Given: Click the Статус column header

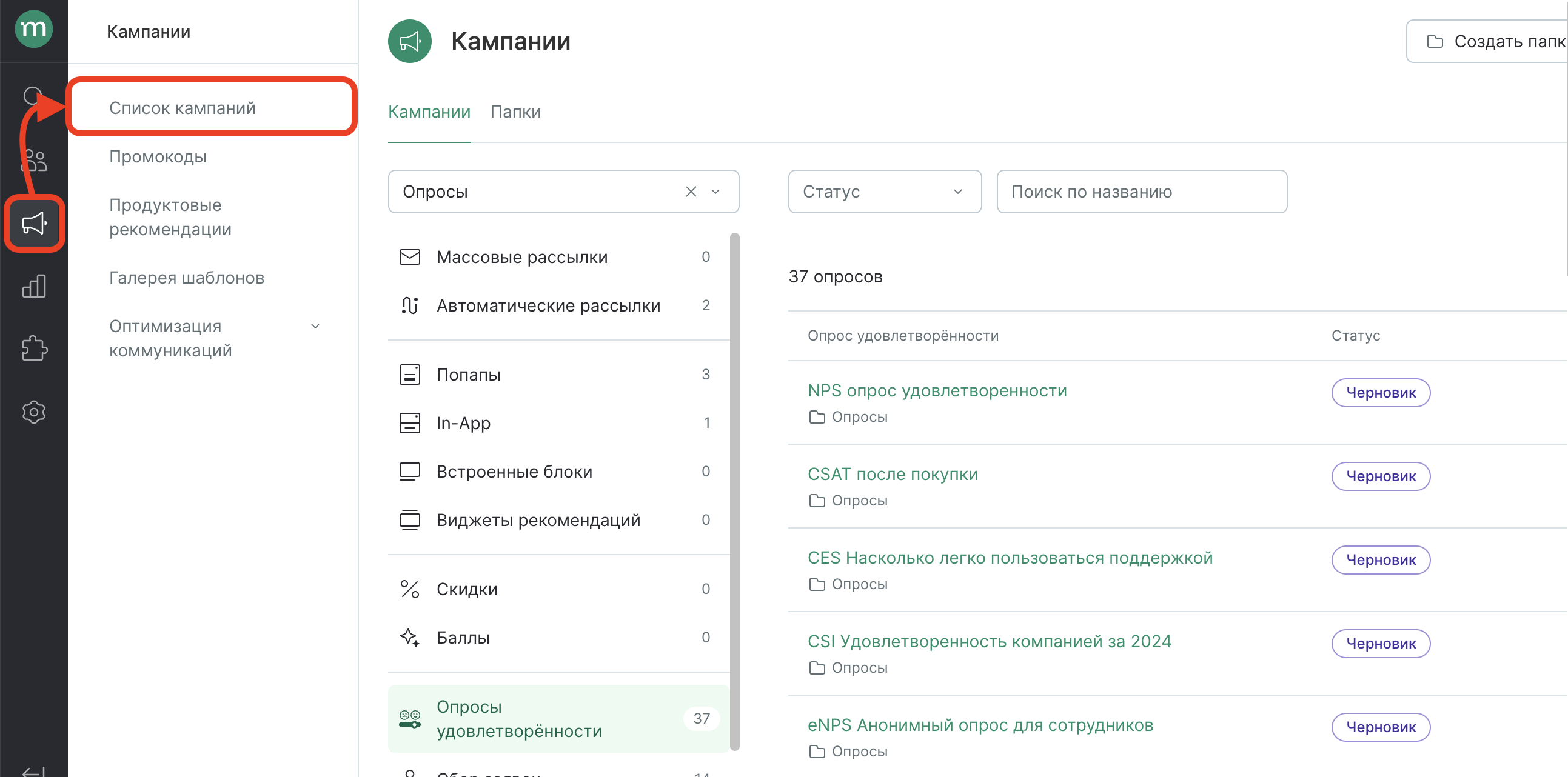Looking at the screenshot, I should pyautogui.click(x=1356, y=336).
